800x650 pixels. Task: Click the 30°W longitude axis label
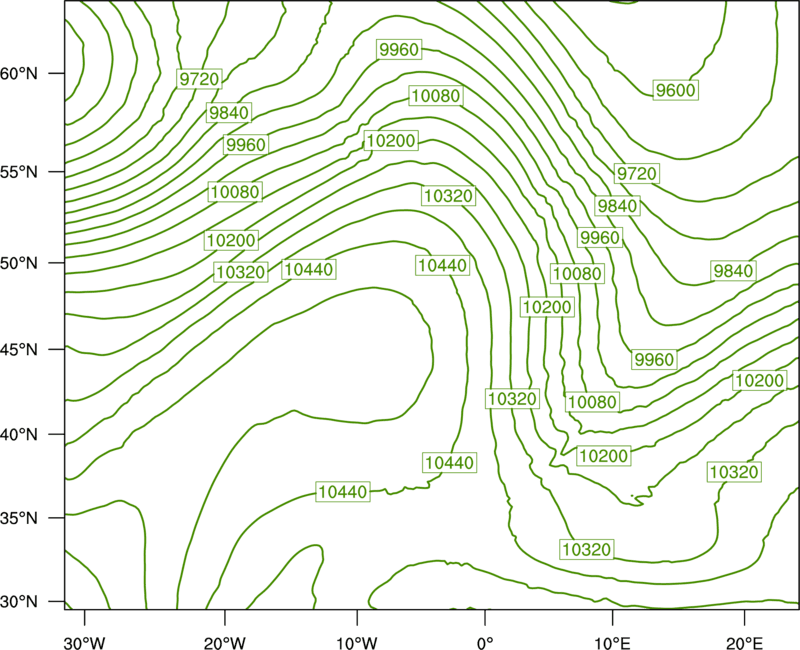(84, 643)
